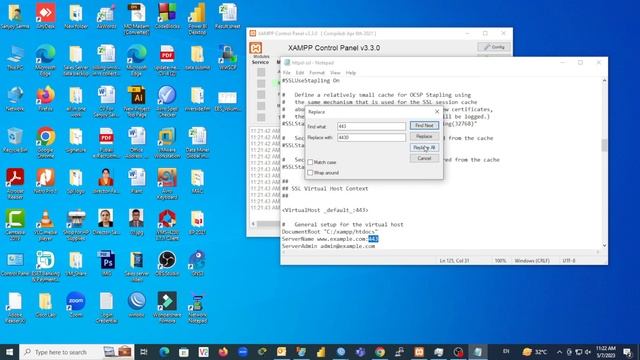This screenshot has width=640, height=360.
Task: Open Config in XAMPP Control Panel
Action: 494,47
